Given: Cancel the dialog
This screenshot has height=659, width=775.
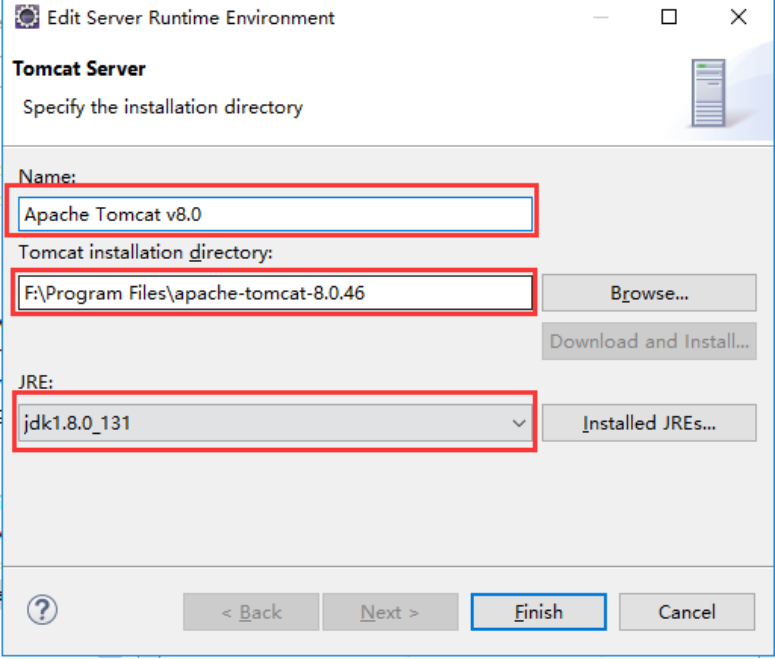Looking at the screenshot, I should (687, 612).
